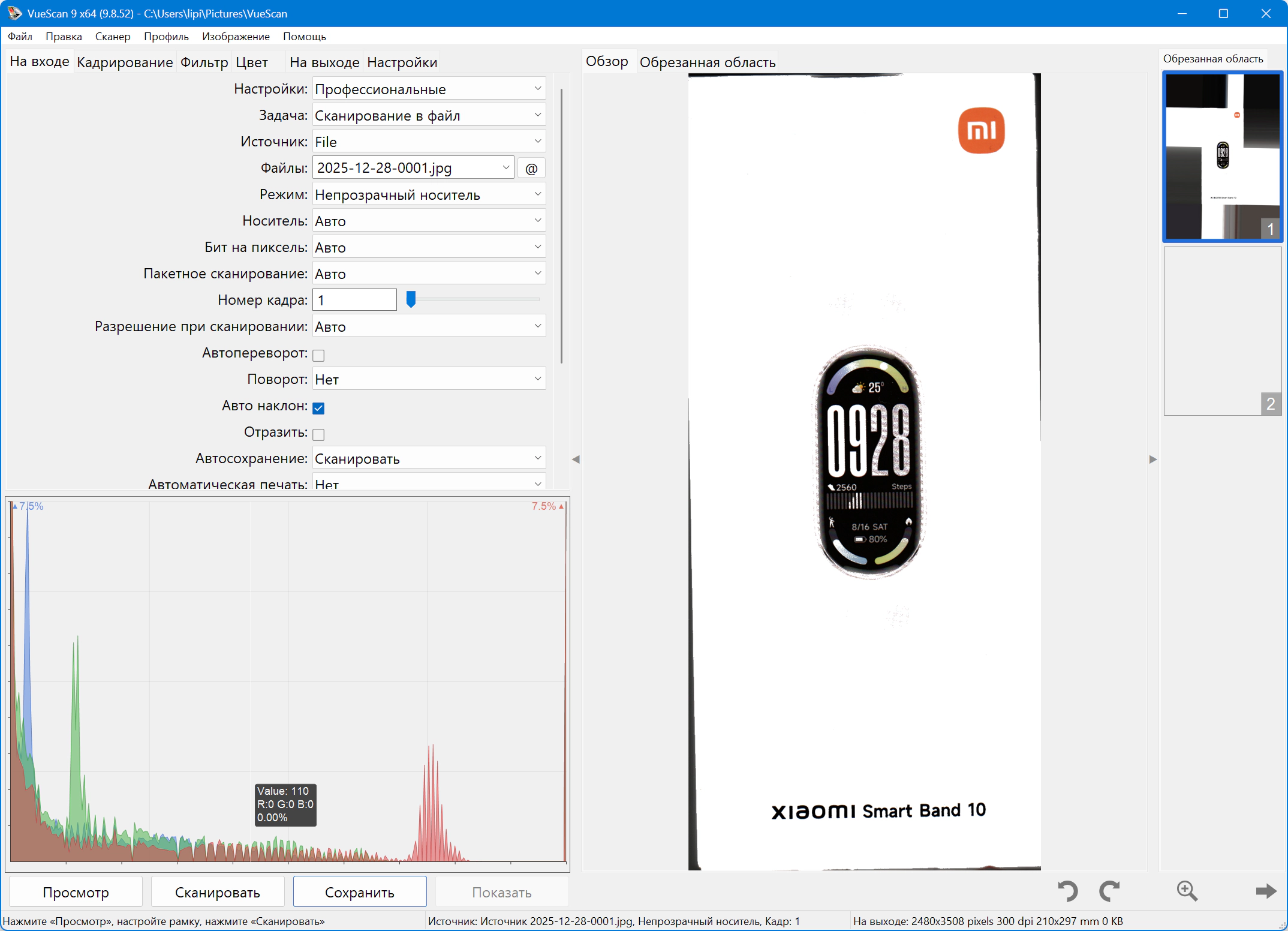Open the Настройки dropdown showing Профессиональные

click(429, 89)
